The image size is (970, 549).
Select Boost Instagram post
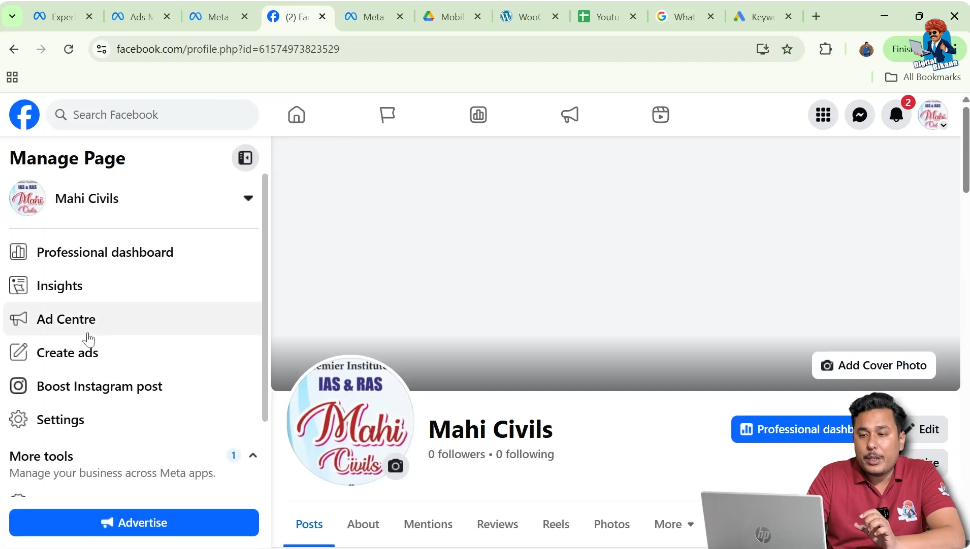click(132, 386)
